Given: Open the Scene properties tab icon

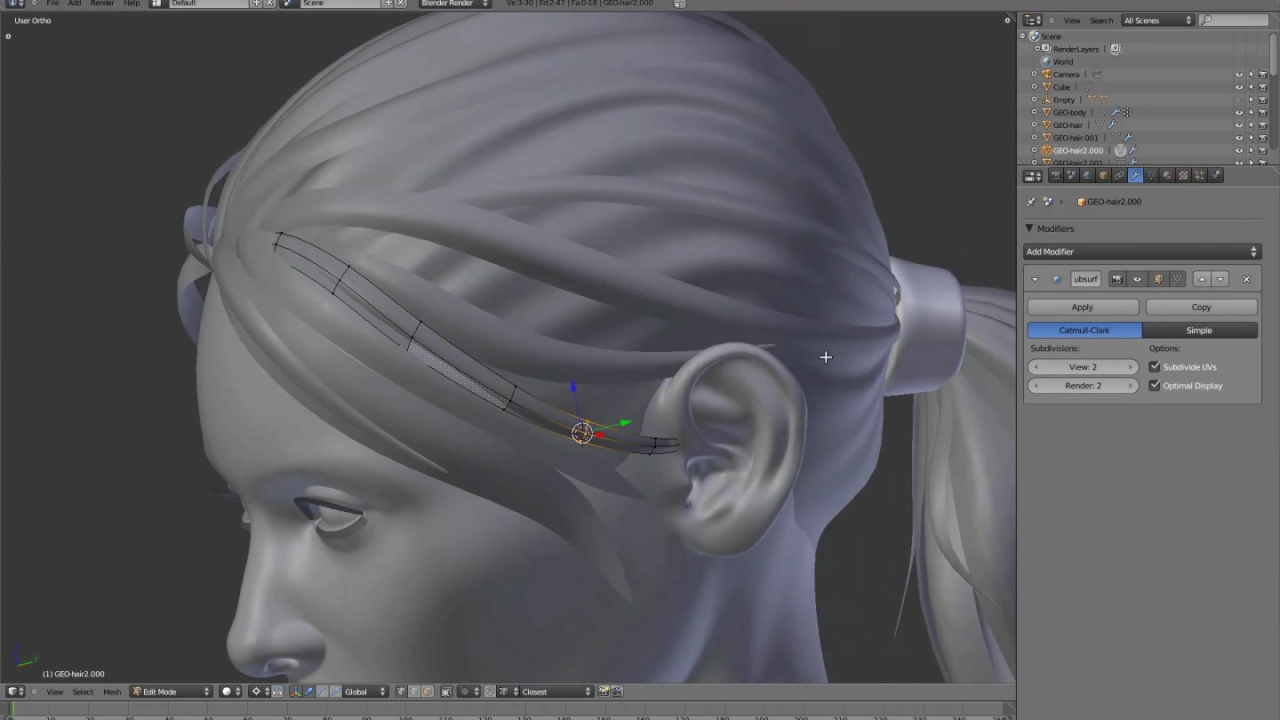Looking at the screenshot, I should tap(1071, 175).
